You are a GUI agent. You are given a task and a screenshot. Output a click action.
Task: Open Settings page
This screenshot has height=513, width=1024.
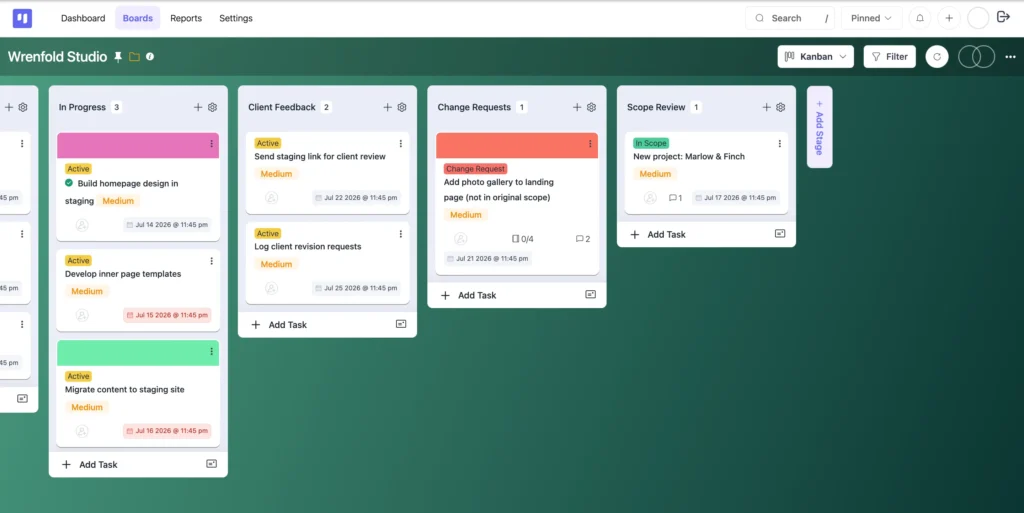tap(236, 18)
